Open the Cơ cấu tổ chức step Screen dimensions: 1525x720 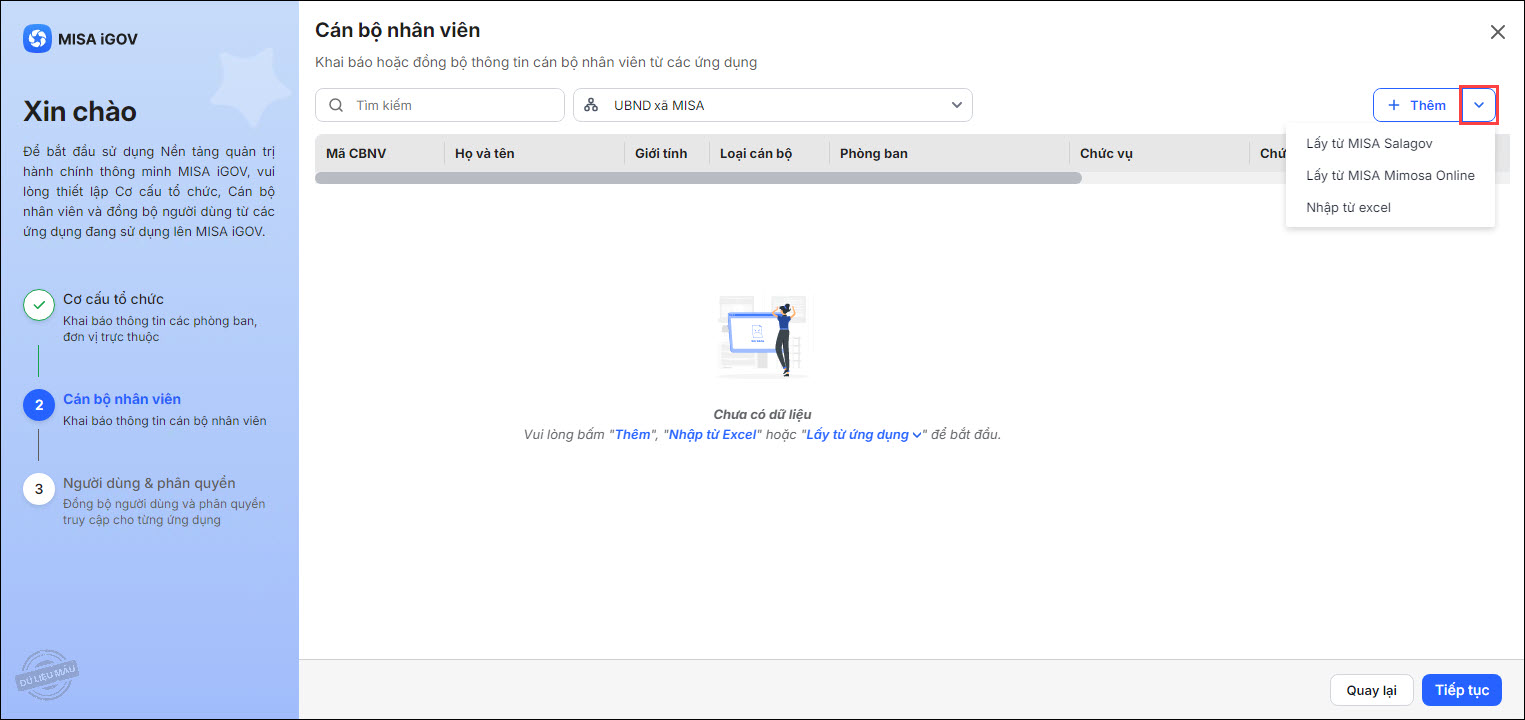(x=113, y=299)
